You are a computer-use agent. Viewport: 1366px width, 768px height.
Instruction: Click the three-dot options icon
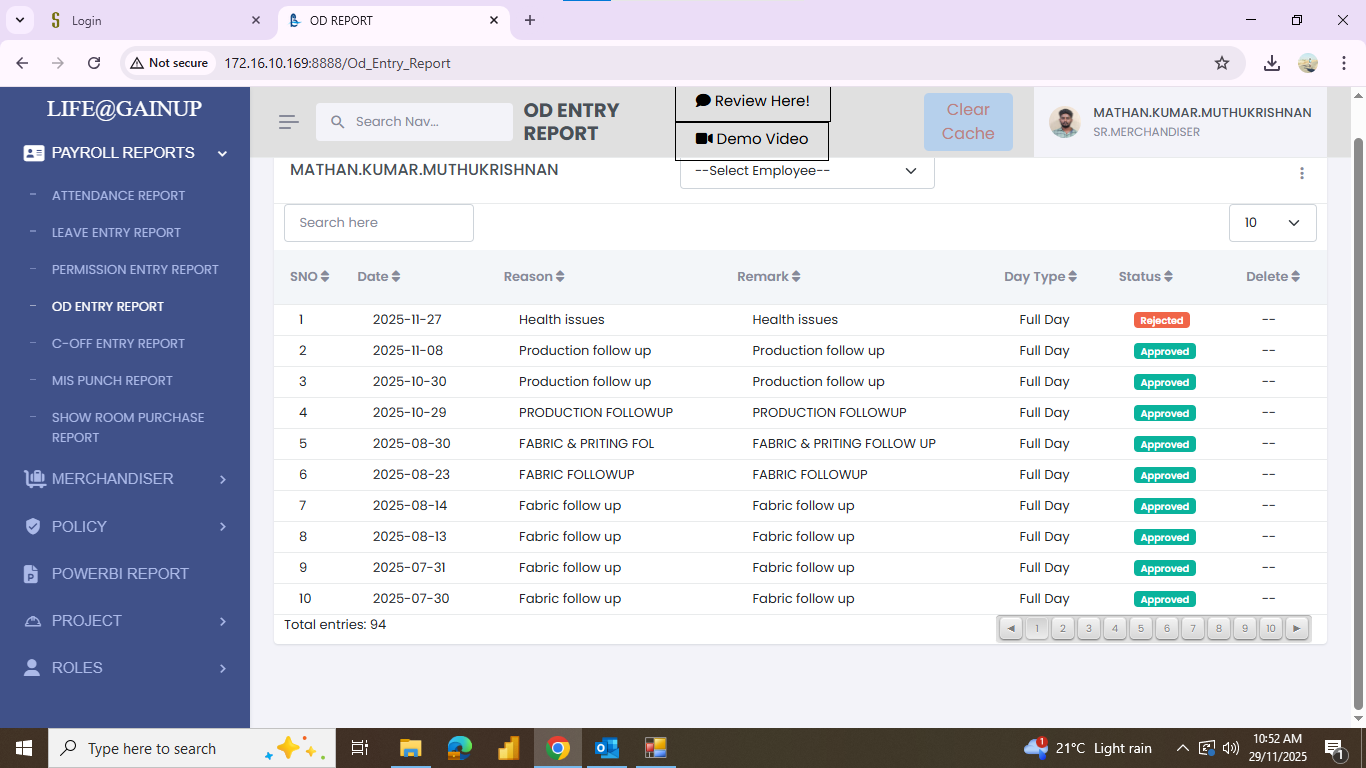point(1301,173)
